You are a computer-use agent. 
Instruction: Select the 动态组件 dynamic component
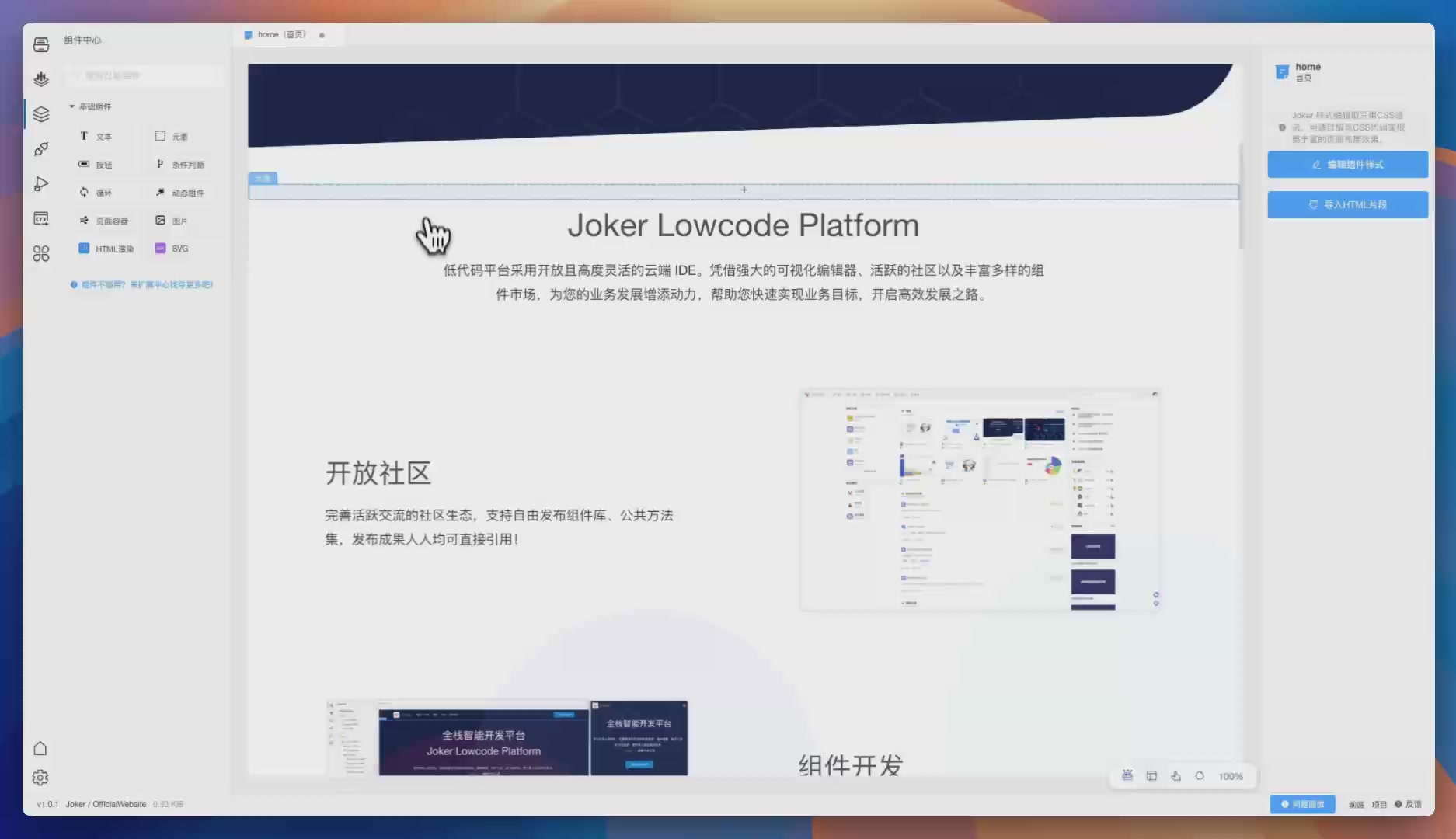pos(180,192)
